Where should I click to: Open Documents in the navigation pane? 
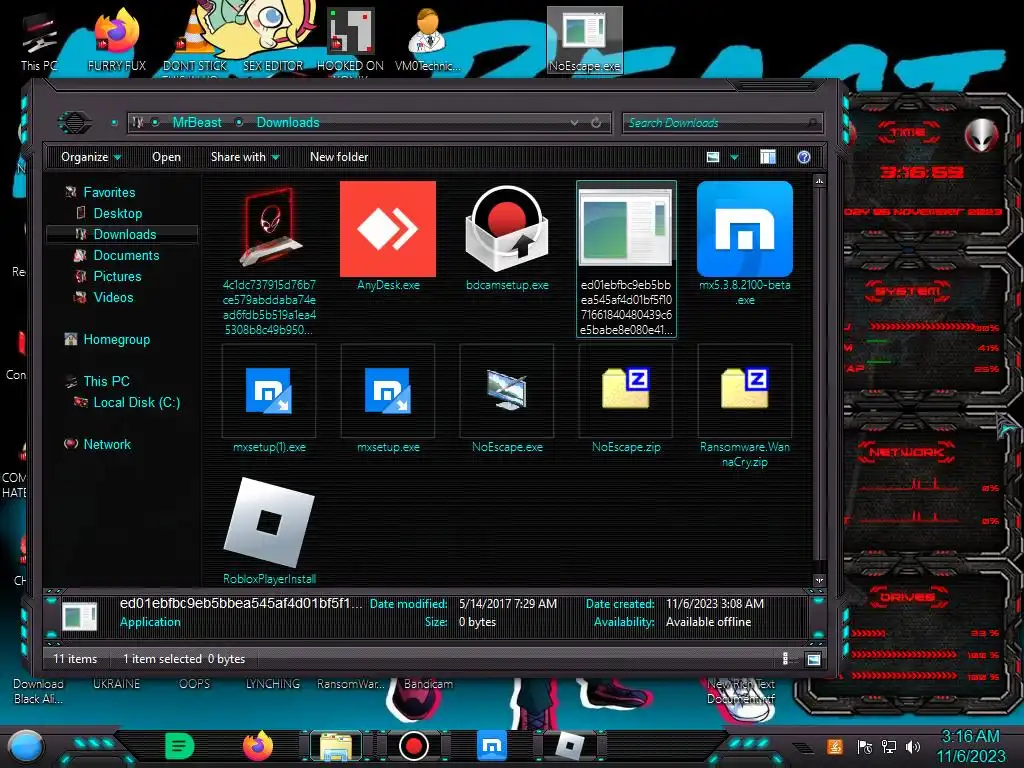[126, 255]
